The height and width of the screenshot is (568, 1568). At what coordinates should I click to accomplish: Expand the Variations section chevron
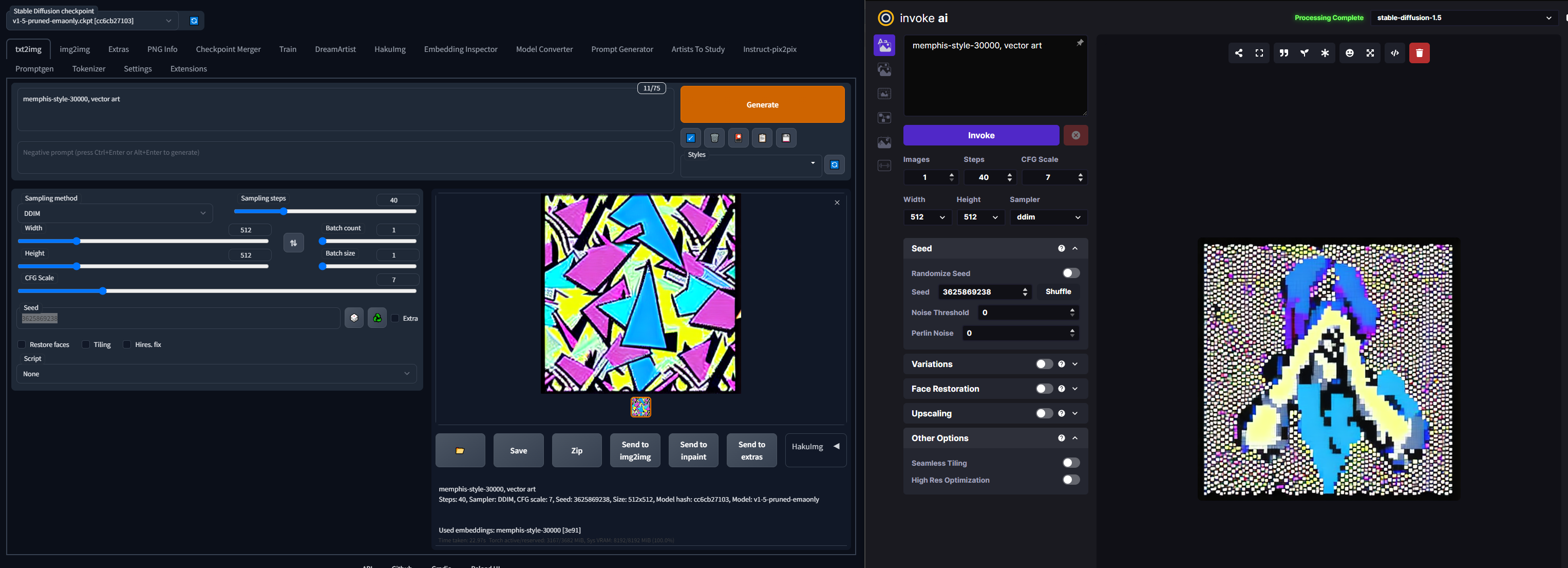tap(1075, 364)
